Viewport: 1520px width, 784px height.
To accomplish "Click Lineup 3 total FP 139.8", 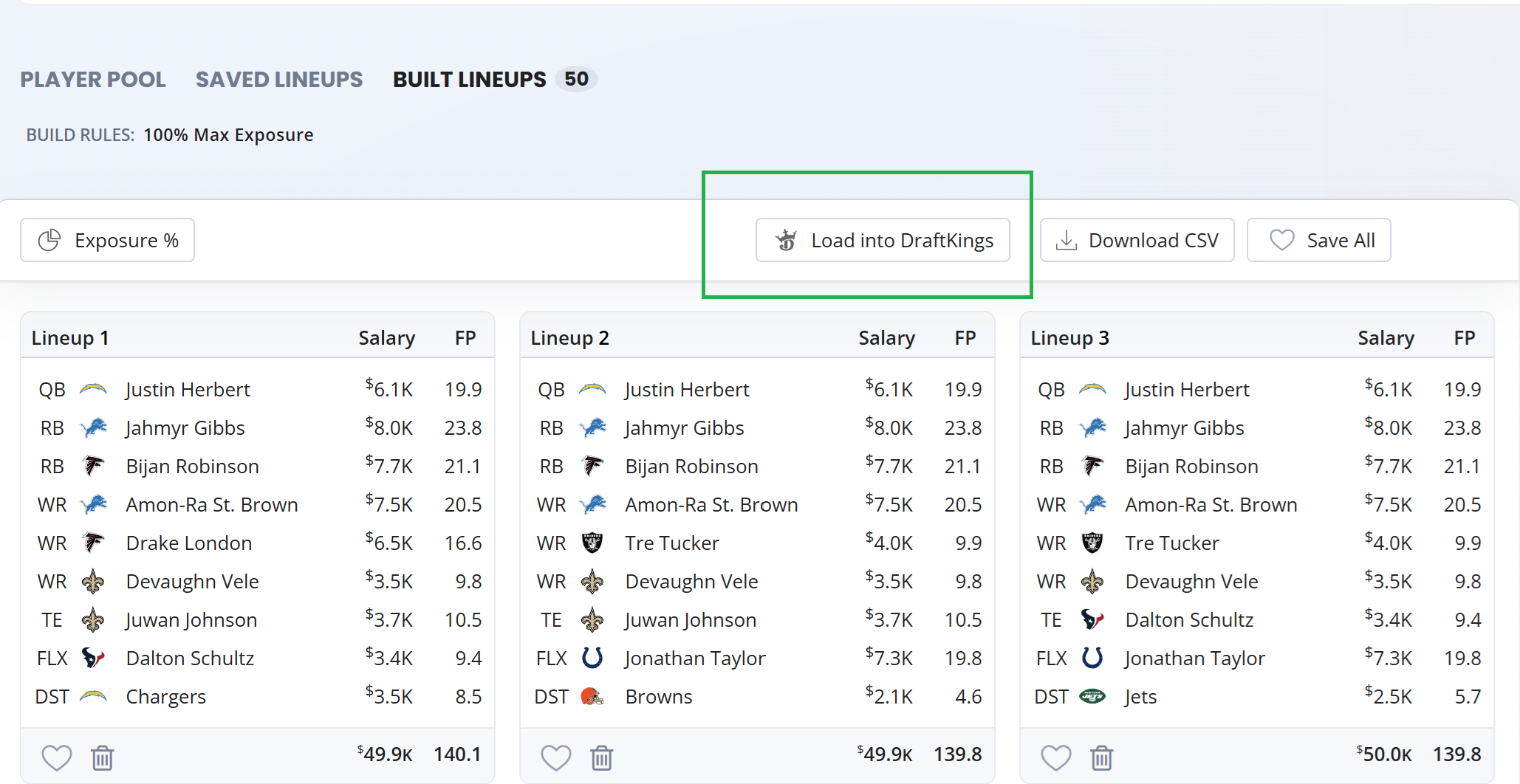I will 1456,754.
